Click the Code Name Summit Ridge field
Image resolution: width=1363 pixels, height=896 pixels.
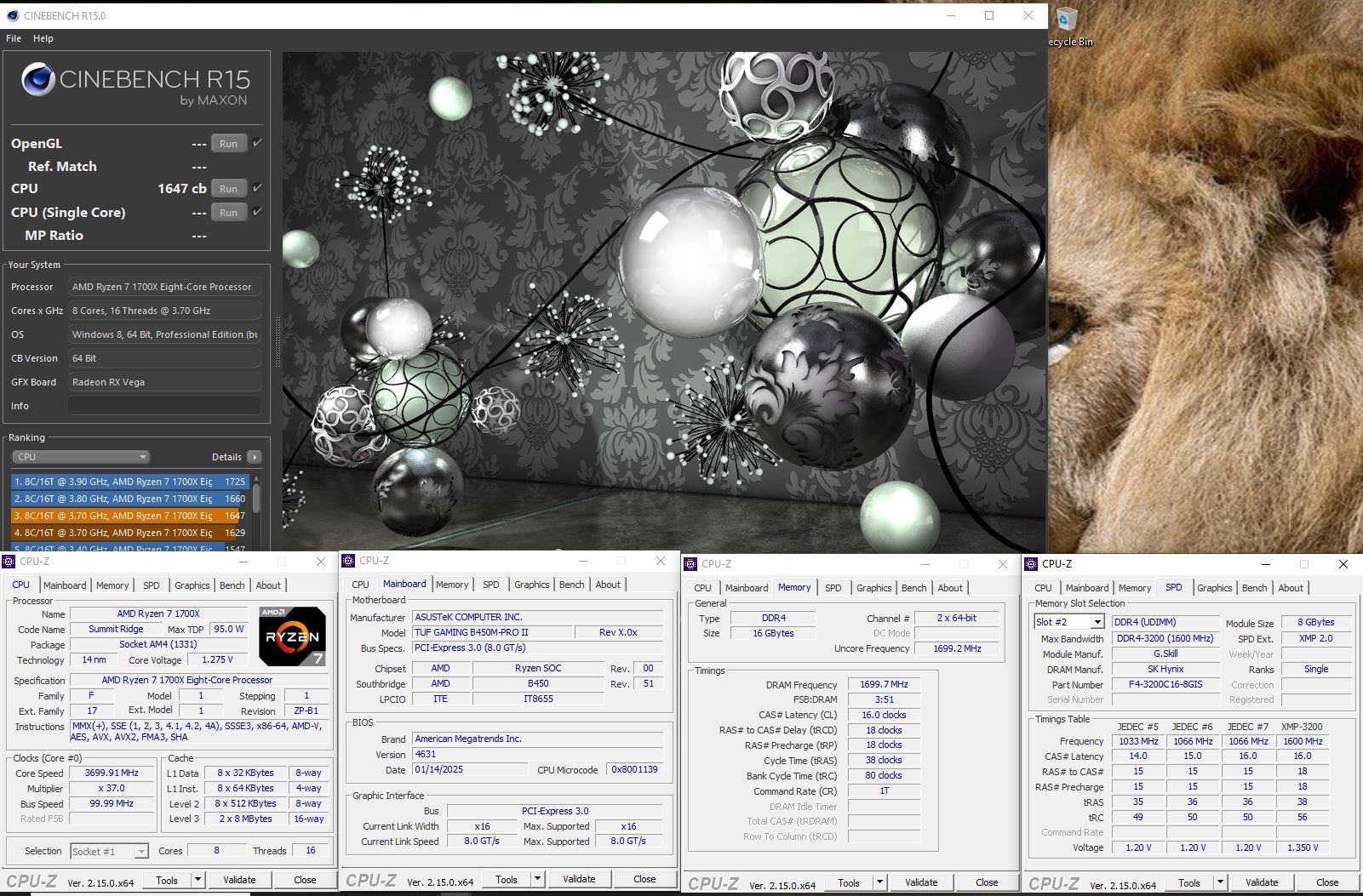(116, 629)
